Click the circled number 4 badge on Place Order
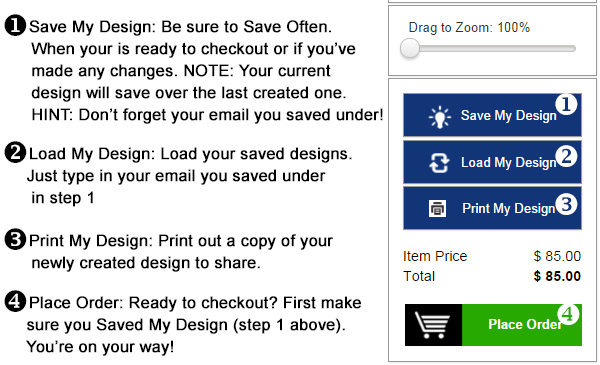Screen dimensions: 600x365 coord(568,314)
